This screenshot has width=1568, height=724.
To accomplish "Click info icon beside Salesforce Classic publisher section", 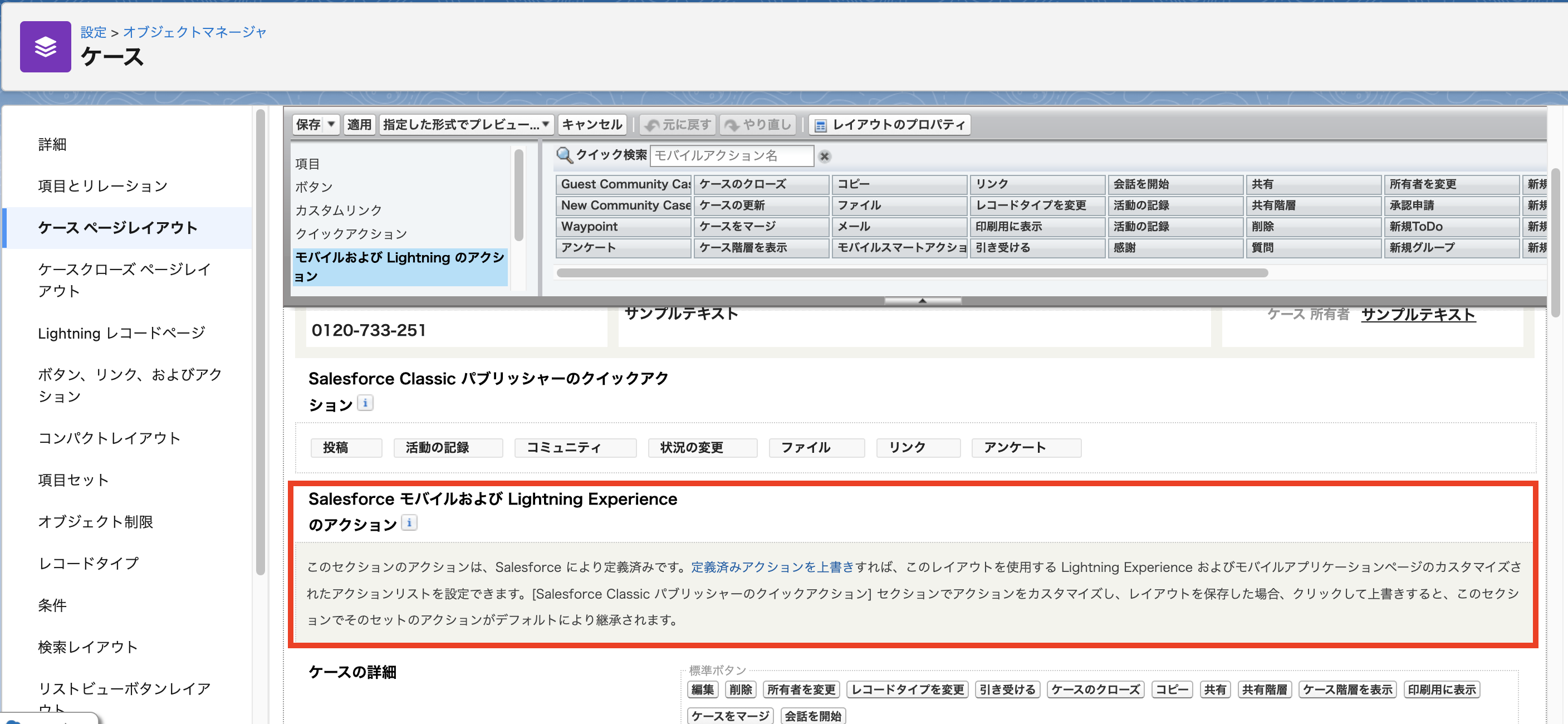I will [366, 403].
